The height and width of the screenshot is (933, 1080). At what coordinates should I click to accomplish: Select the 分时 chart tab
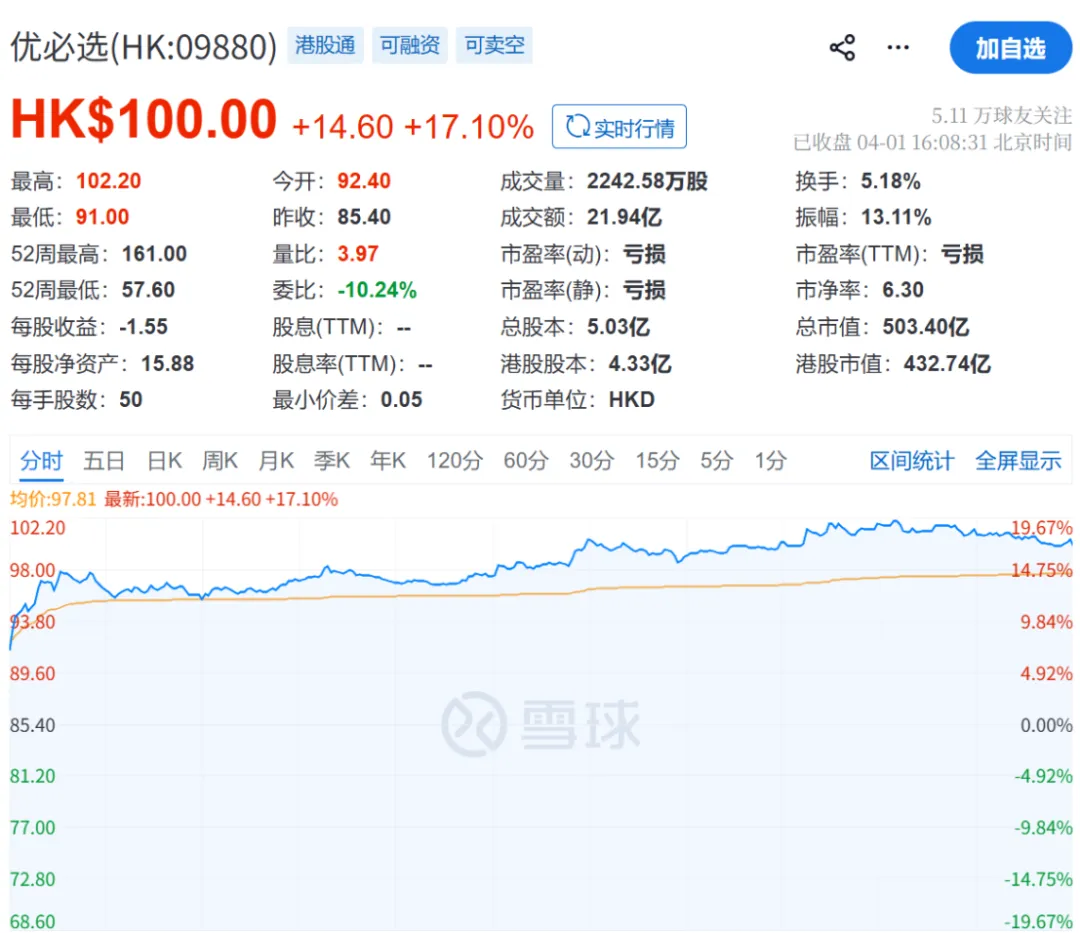coord(41,460)
